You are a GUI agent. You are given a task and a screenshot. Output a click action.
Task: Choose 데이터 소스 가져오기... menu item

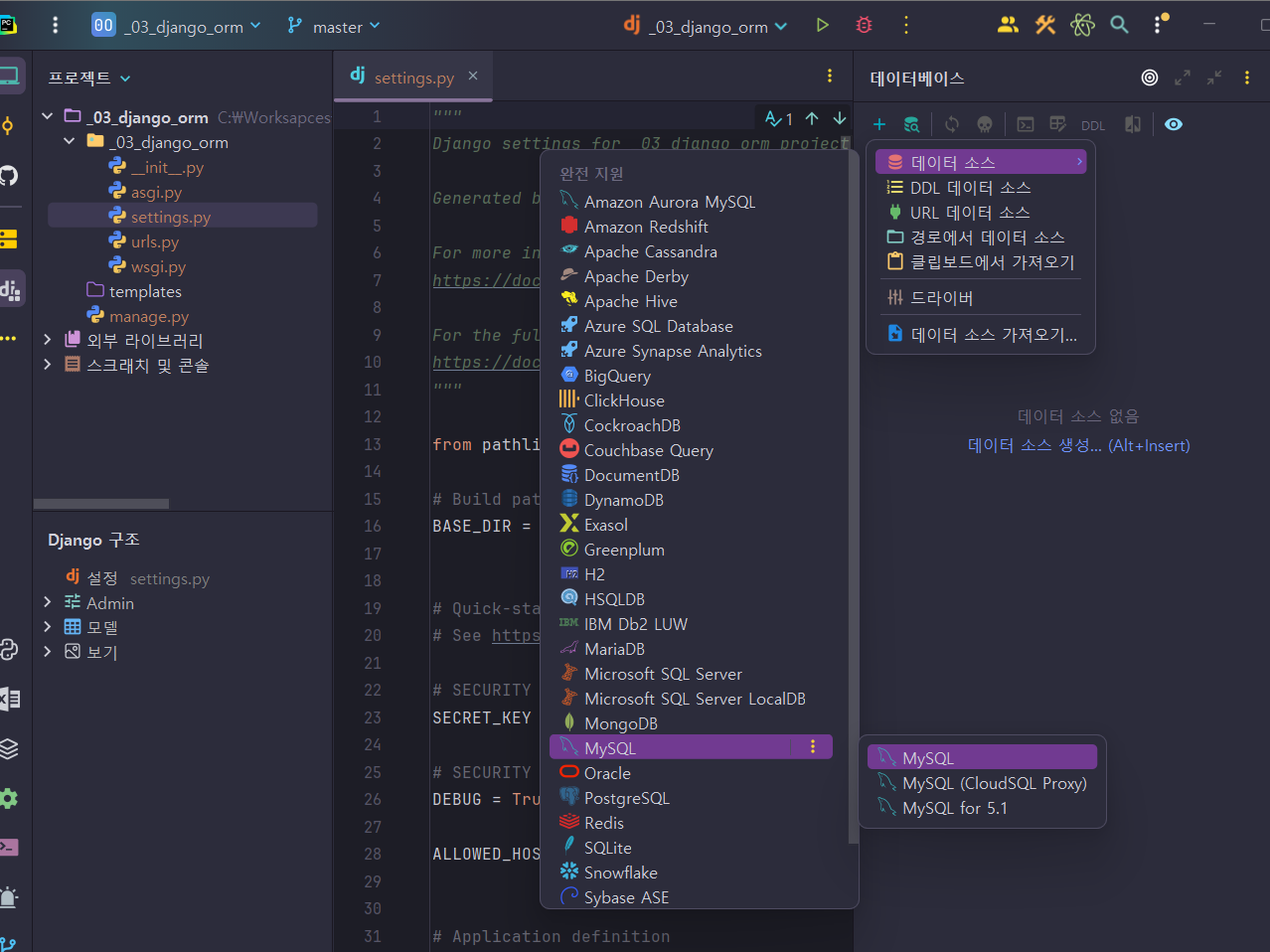981,334
